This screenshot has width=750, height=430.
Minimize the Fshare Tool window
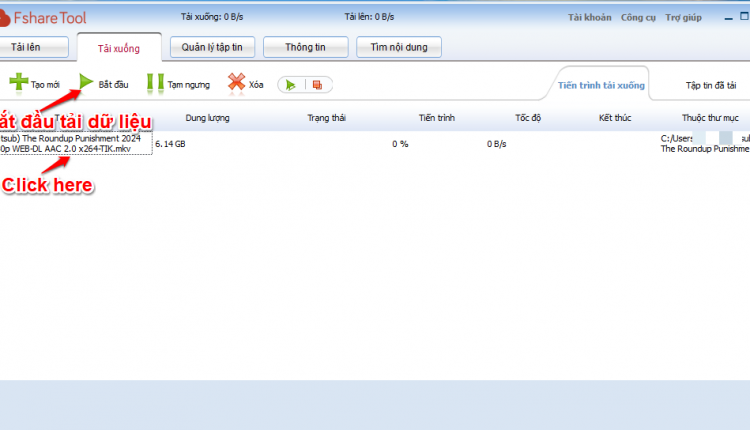pos(728,18)
